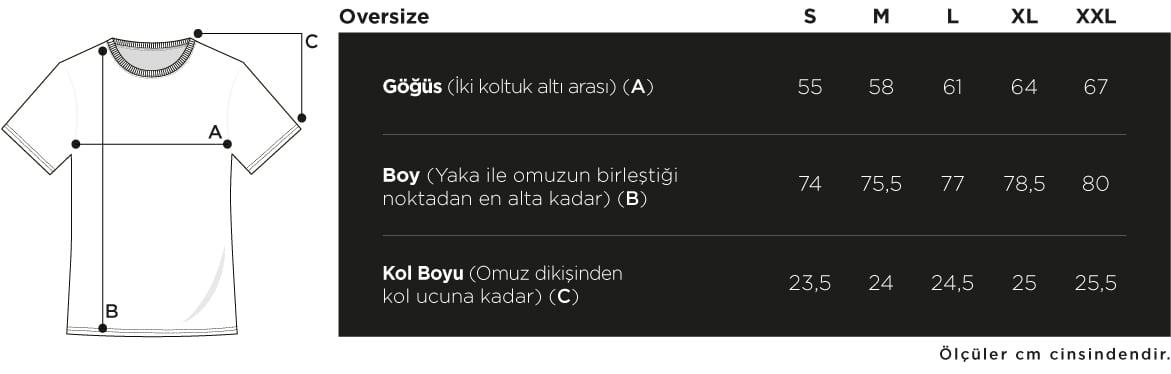
Task: Click the letter A marker on shirt
Action: (215, 132)
